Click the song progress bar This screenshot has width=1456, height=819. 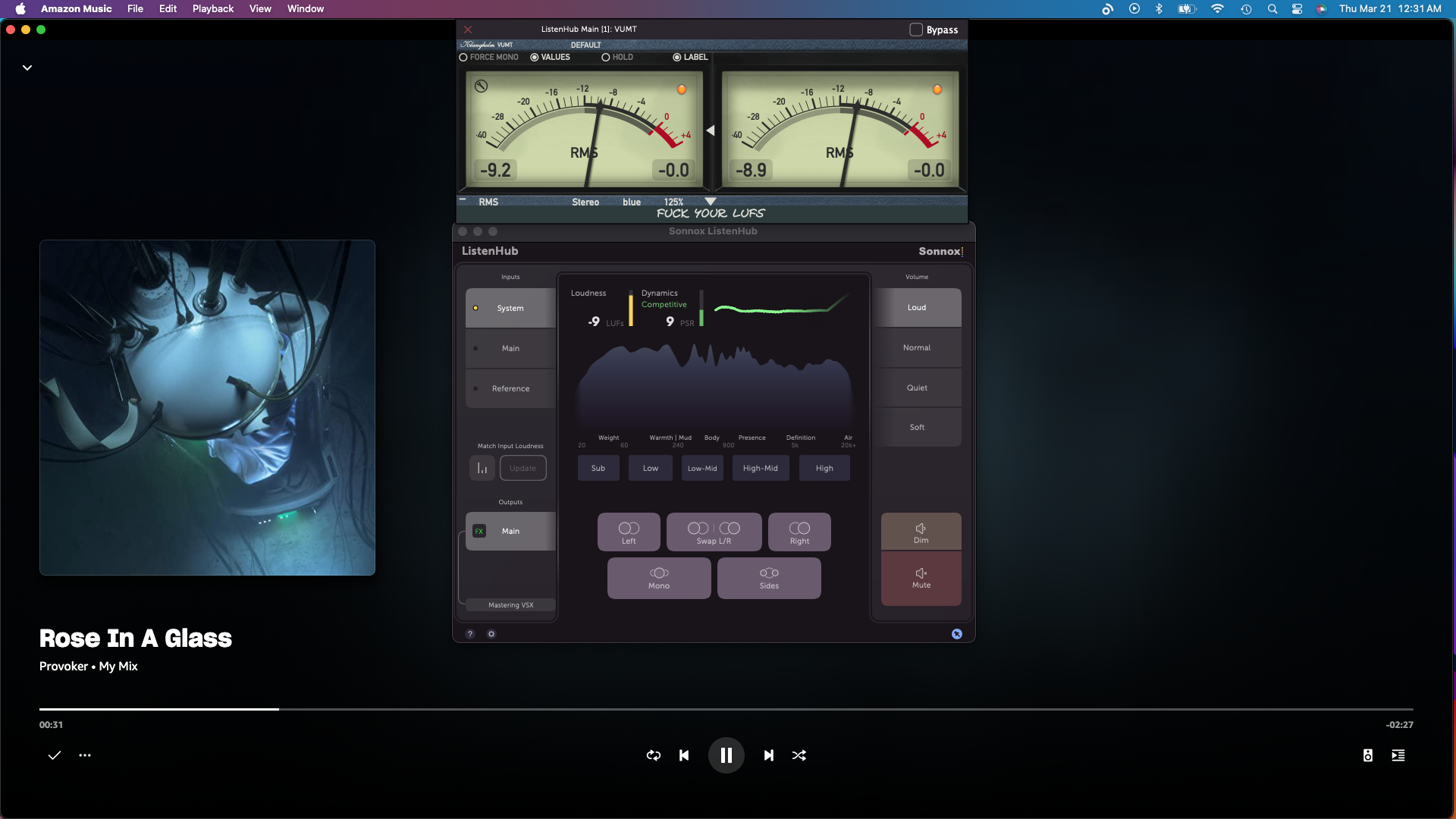point(726,709)
